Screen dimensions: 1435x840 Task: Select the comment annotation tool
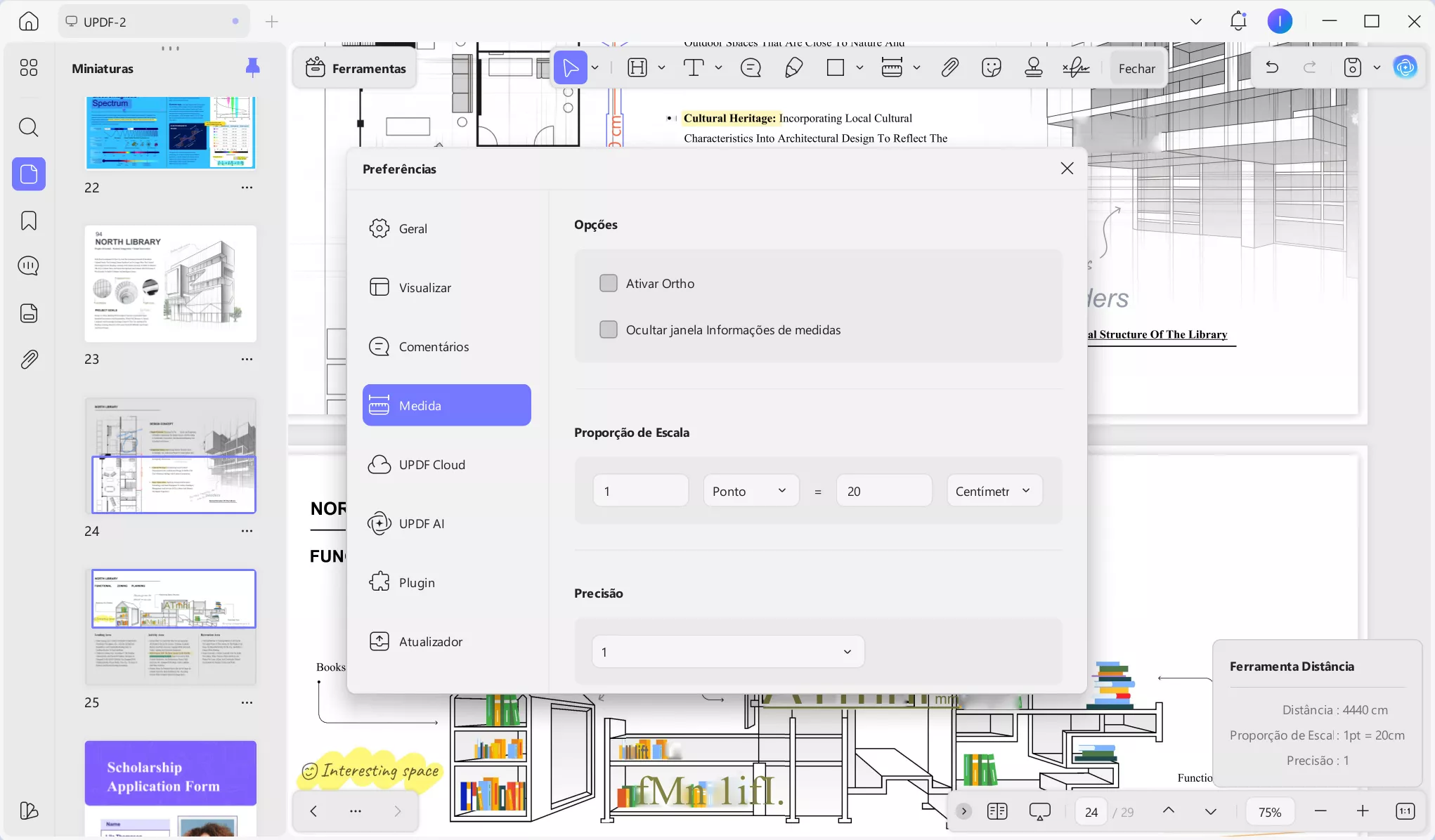coord(750,67)
